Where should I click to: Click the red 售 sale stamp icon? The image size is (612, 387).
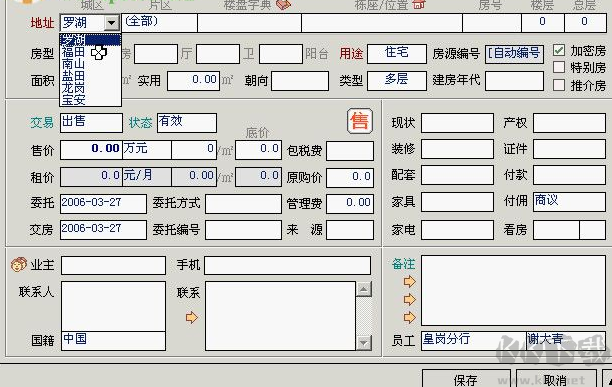coord(359,121)
